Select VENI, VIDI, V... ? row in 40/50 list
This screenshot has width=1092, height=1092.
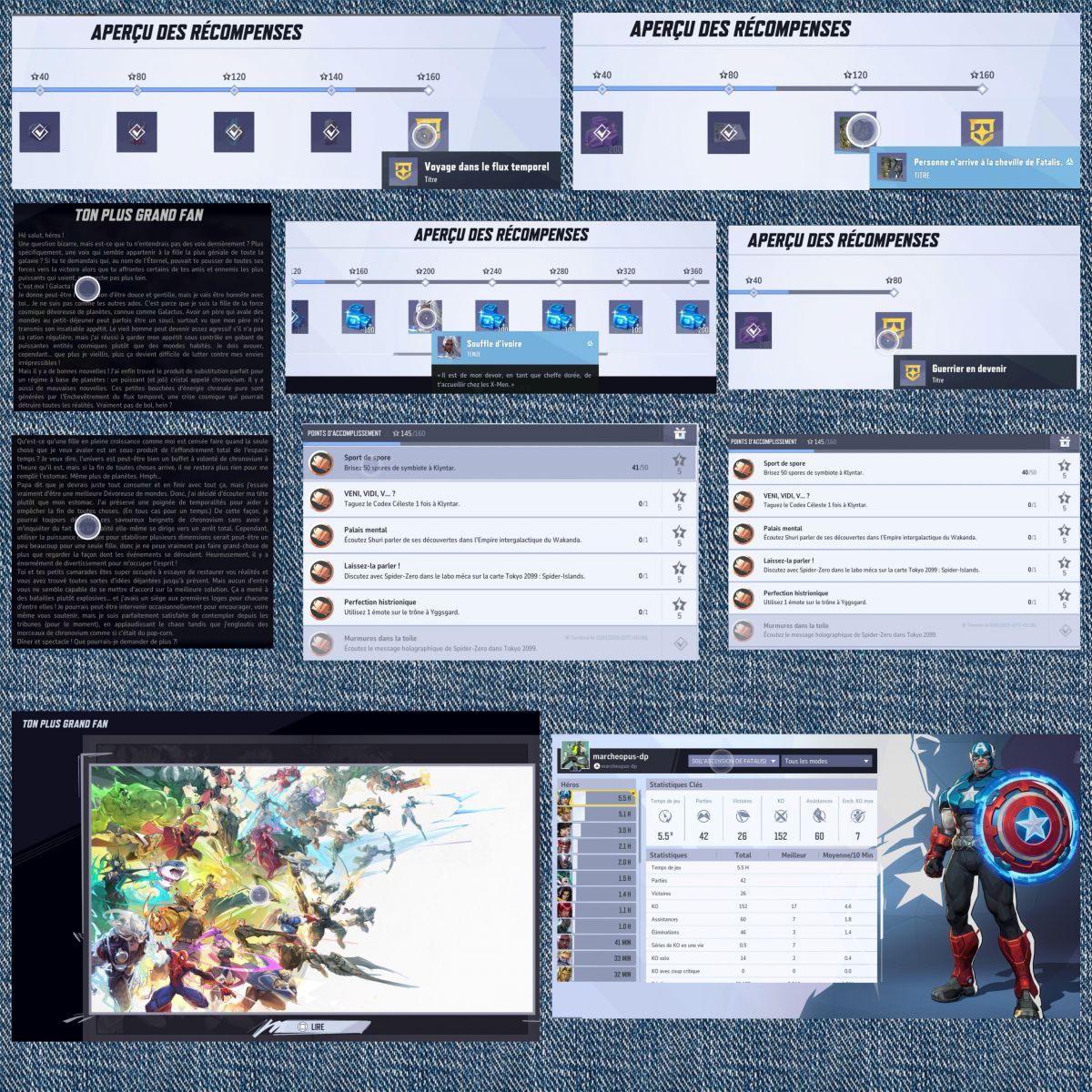point(903,500)
